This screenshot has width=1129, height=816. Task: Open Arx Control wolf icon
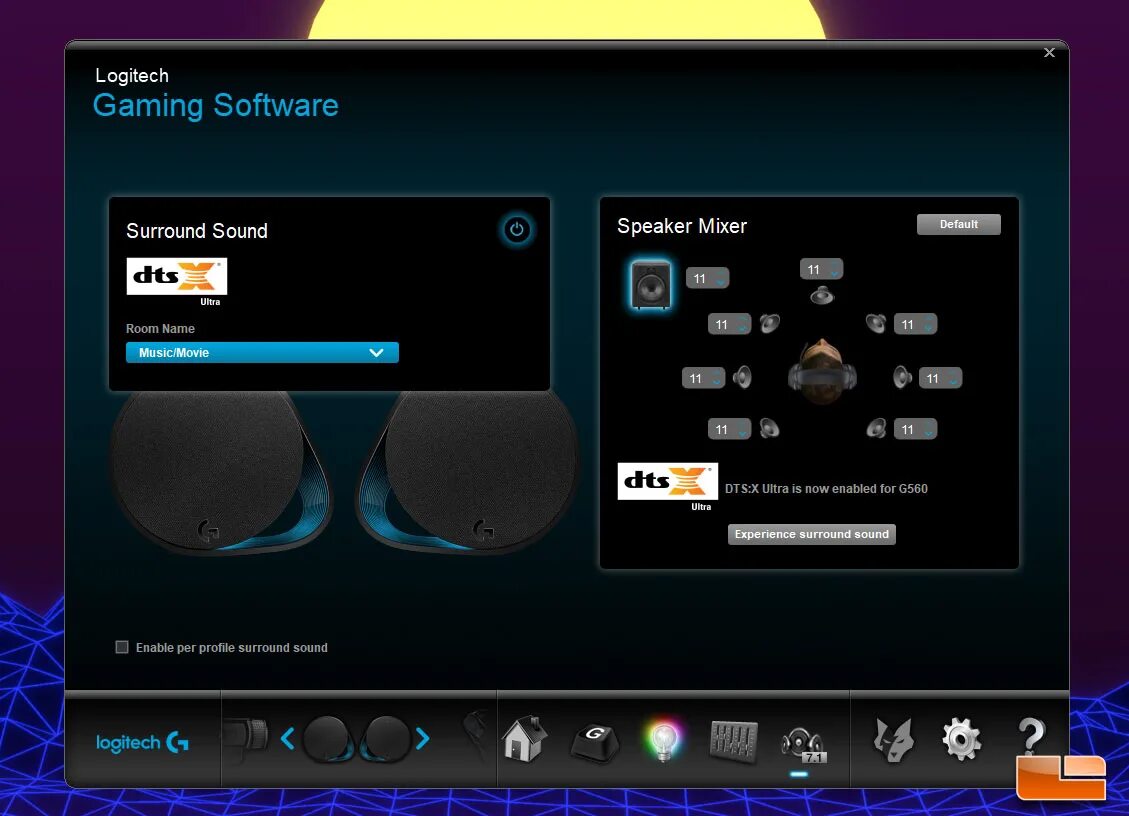tap(893, 740)
